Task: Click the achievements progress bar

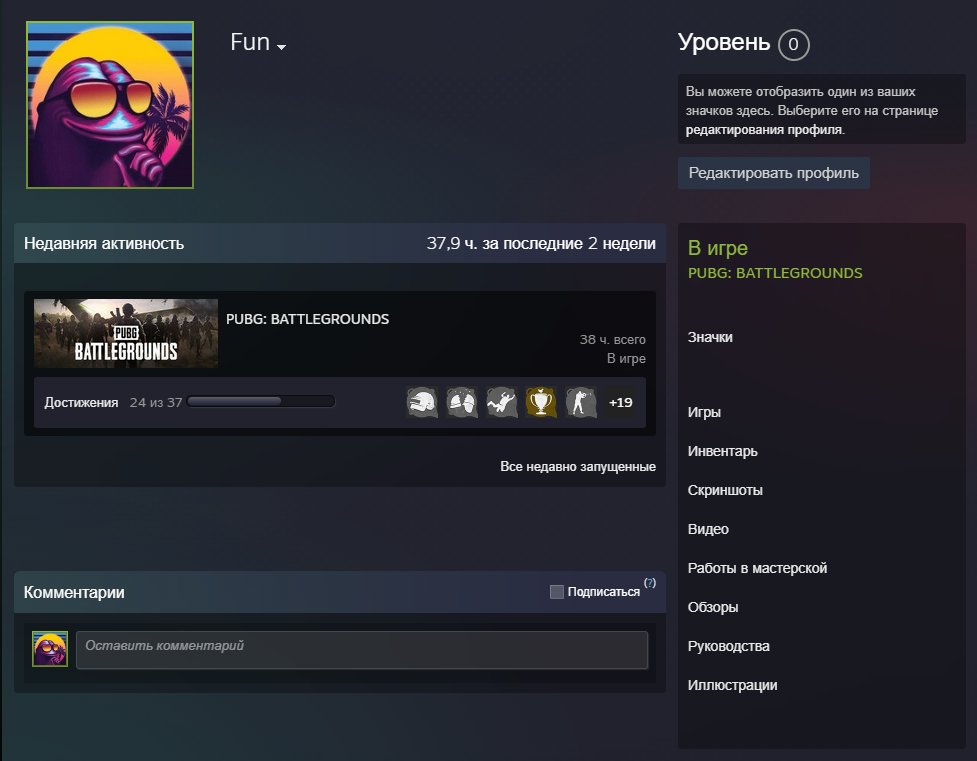Action: (x=261, y=401)
